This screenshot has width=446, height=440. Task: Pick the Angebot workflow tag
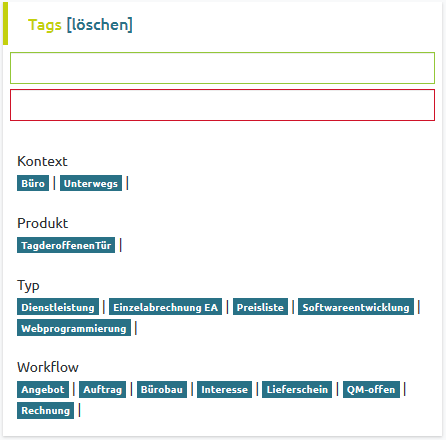(x=43, y=389)
